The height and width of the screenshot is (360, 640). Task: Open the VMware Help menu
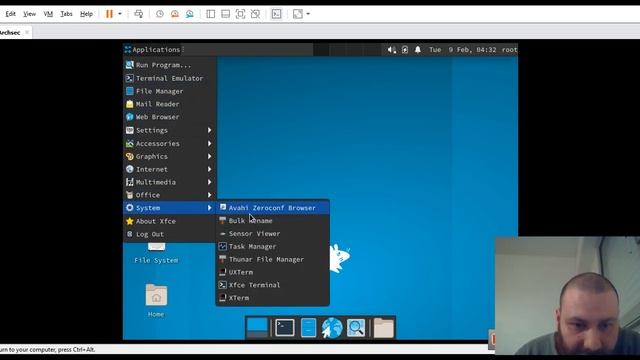86,14
